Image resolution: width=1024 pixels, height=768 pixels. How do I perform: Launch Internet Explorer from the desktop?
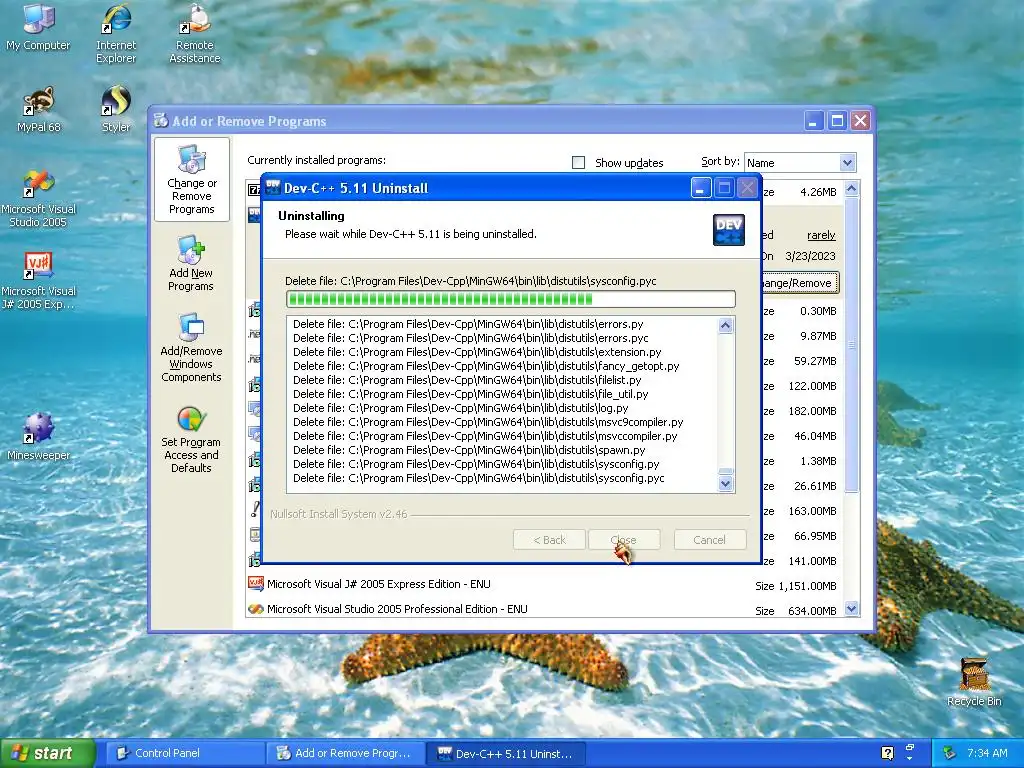coord(116,33)
